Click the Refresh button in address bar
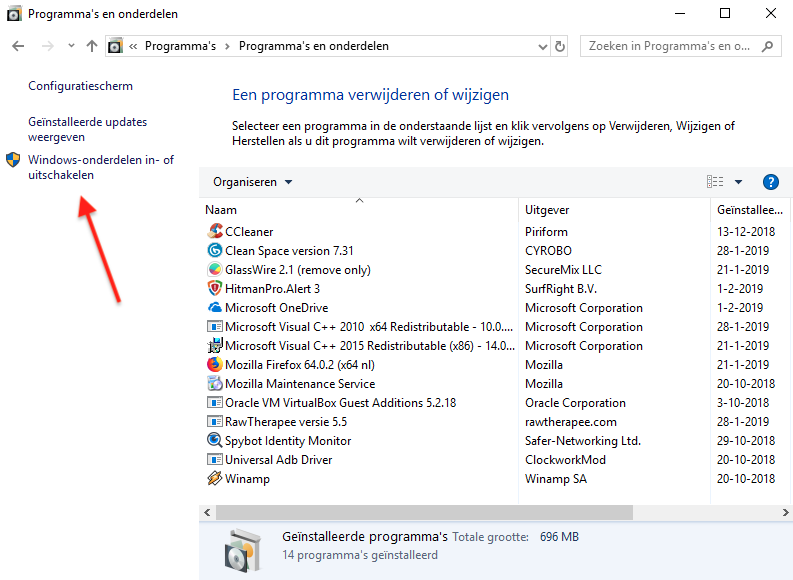 tap(560, 46)
